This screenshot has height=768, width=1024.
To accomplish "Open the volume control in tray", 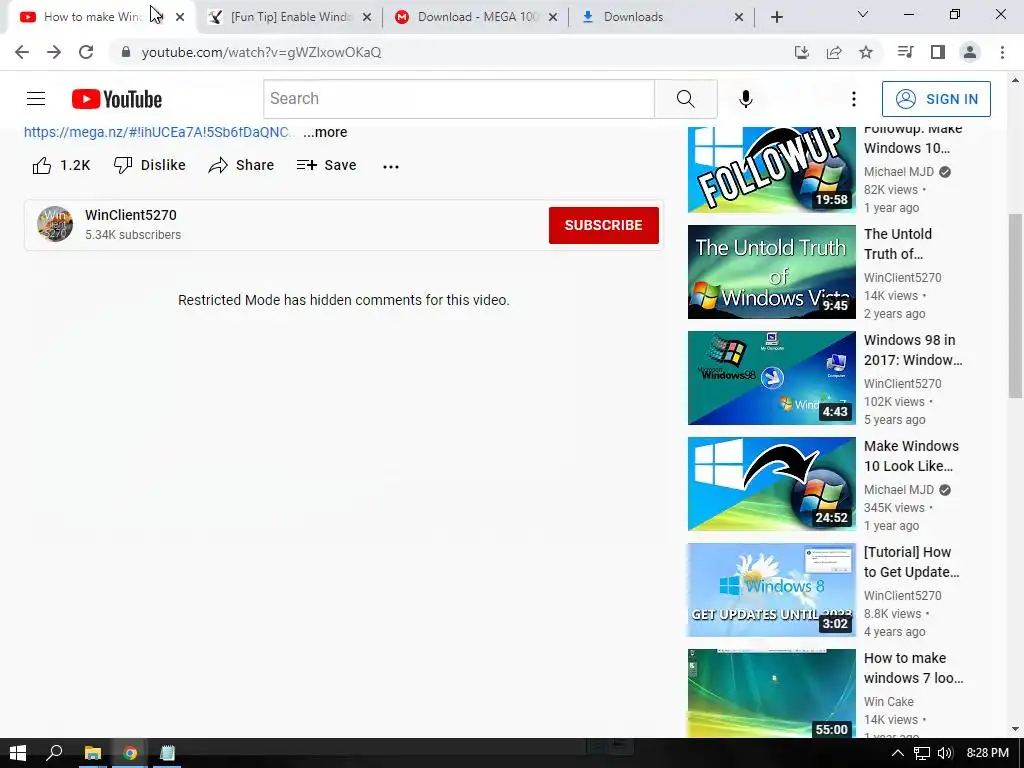I will 944,753.
